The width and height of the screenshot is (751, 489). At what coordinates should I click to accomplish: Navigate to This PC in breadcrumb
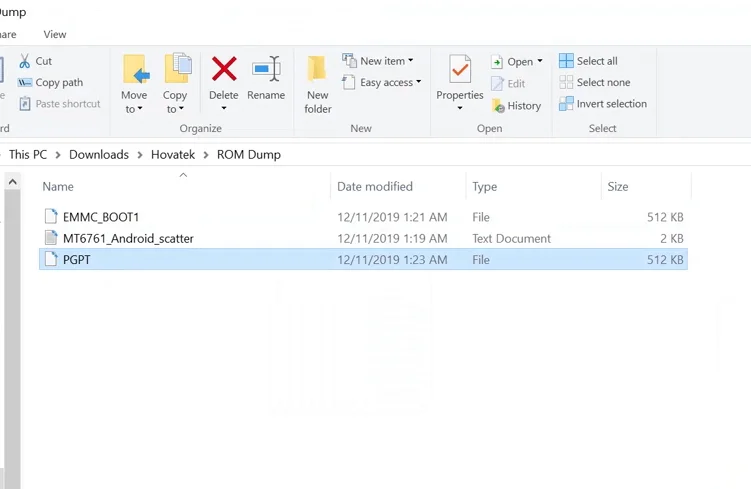[x=28, y=155]
